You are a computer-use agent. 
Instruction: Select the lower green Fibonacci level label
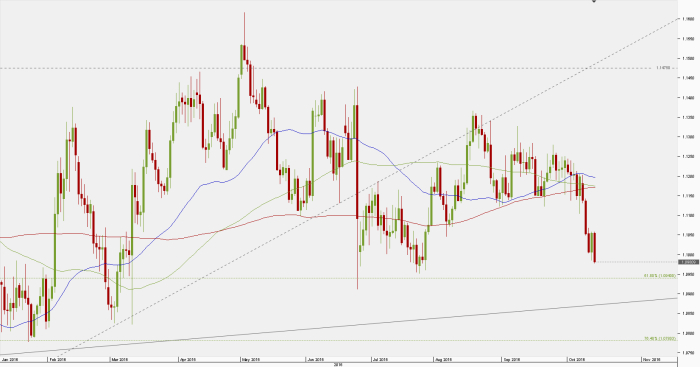coord(660,338)
